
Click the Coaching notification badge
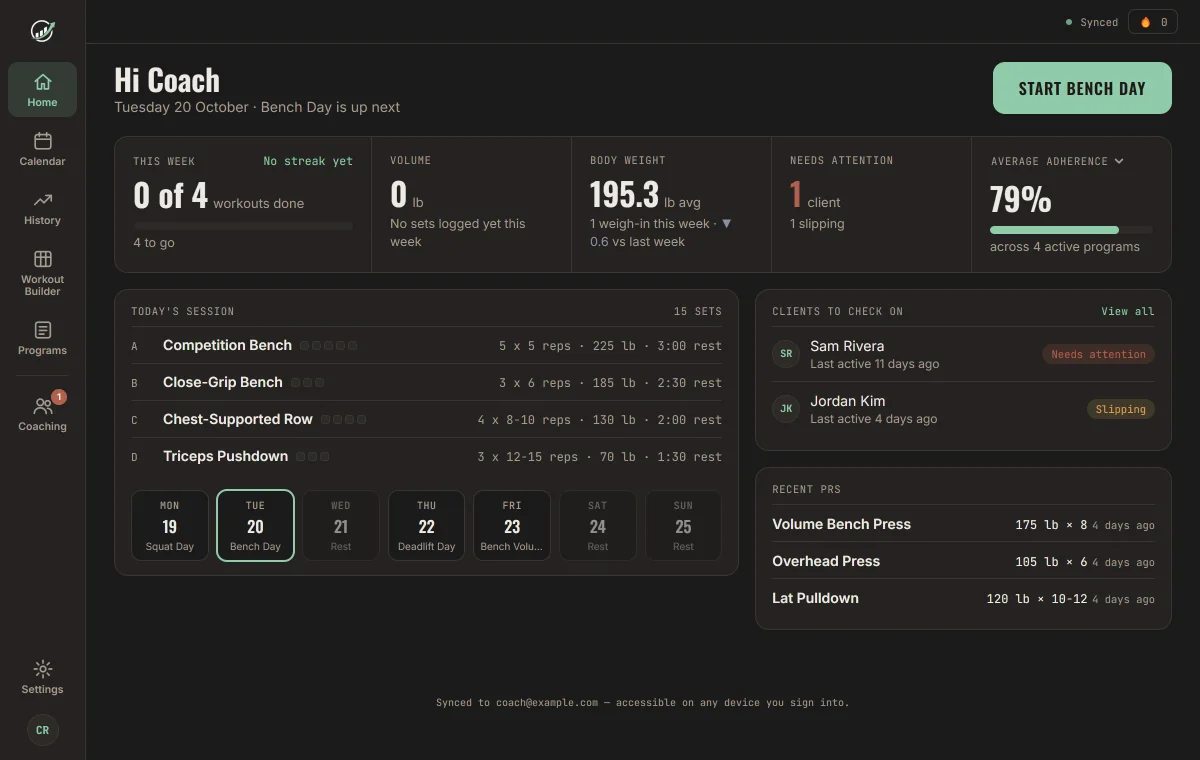59,397
